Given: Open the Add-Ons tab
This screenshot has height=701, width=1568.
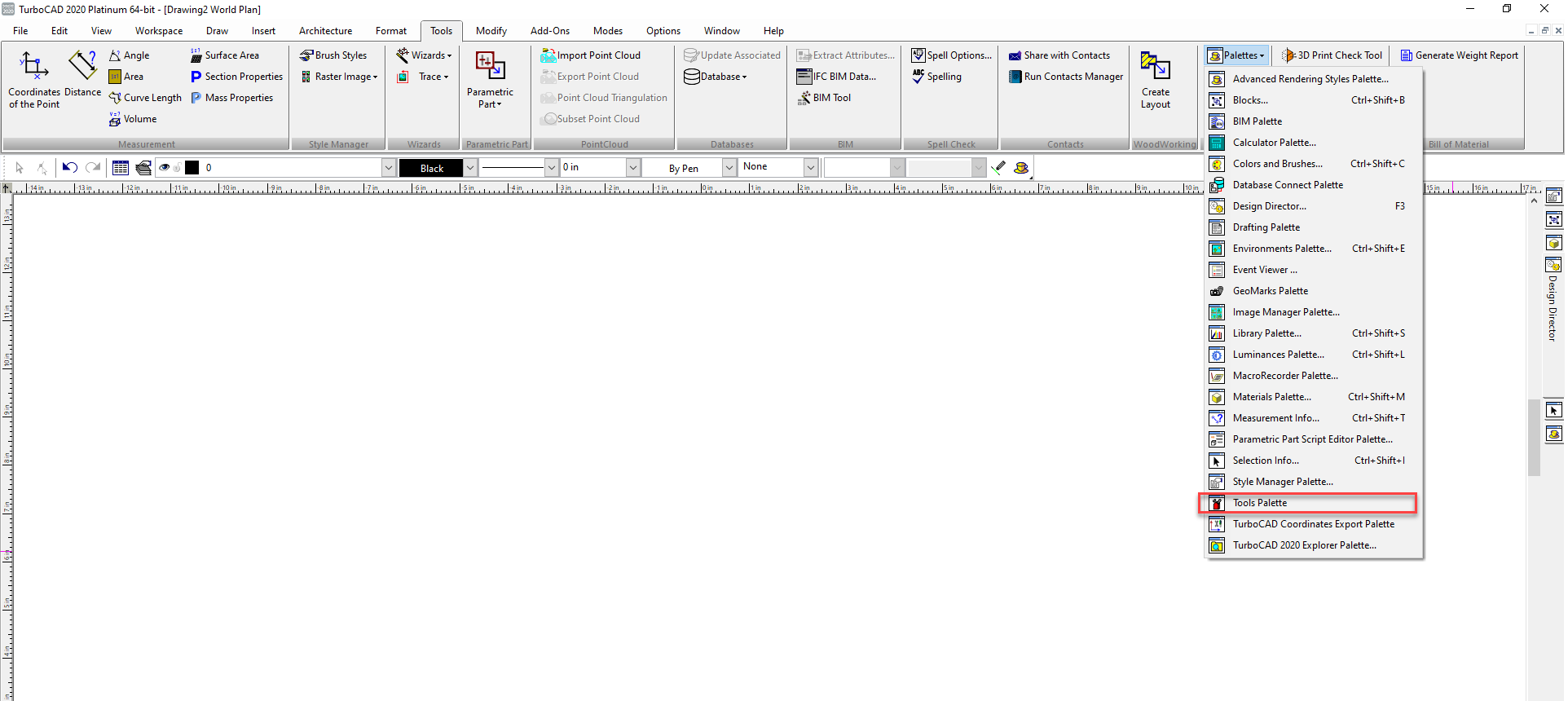Looking at the screenshot, I should click(x=550, y=31).
